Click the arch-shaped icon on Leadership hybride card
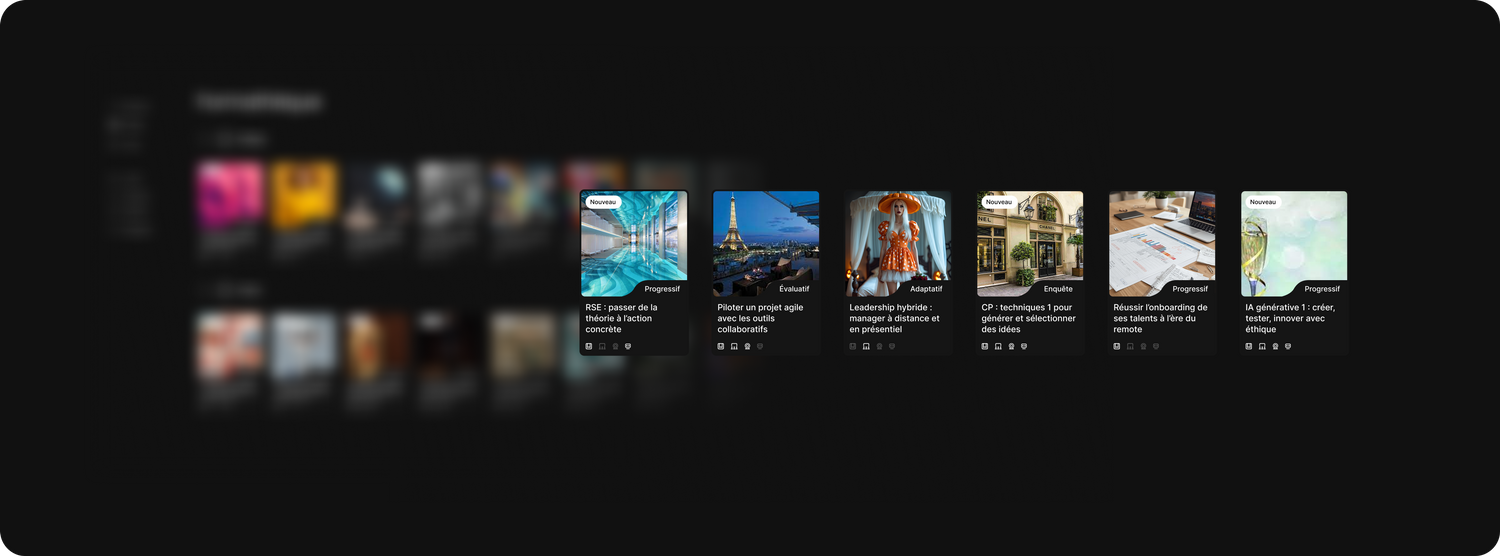The height and width of the screenshot is (556, 1500). [866, 346]
